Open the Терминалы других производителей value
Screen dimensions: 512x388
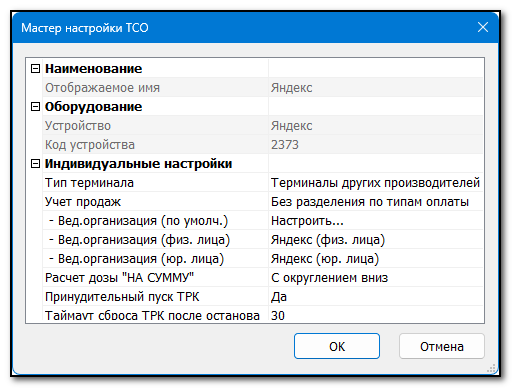tap(375, 183)
